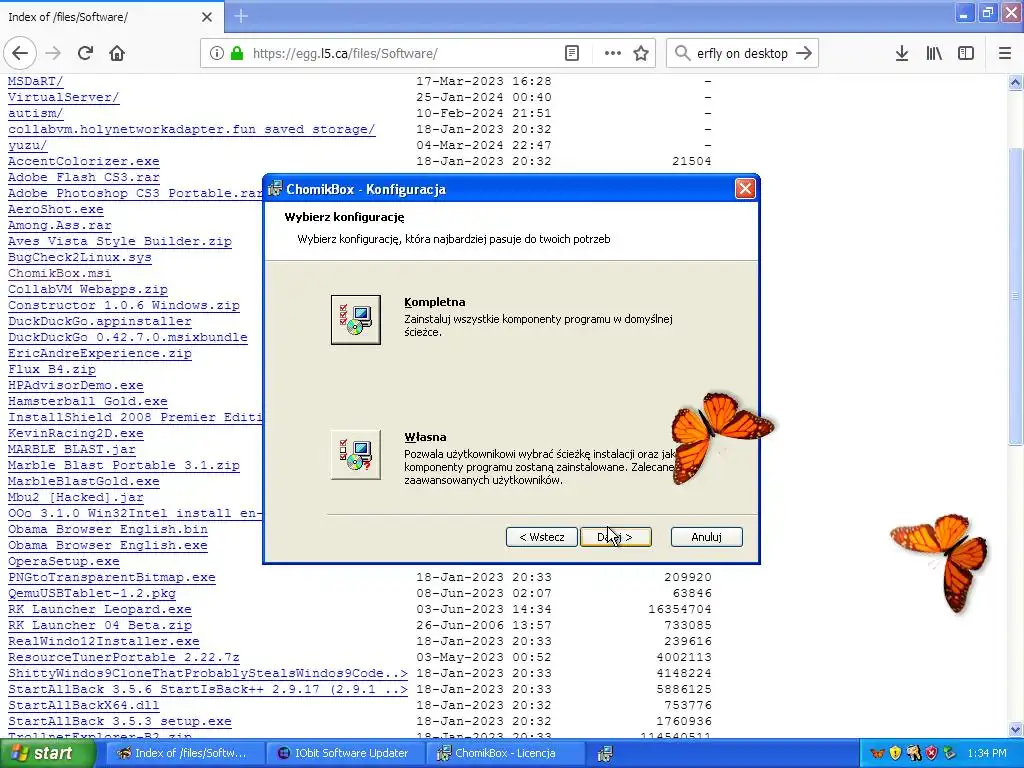Click the green secure padlock icon
The width and height of the screenshot is (1024, 768).
(236, 54)
